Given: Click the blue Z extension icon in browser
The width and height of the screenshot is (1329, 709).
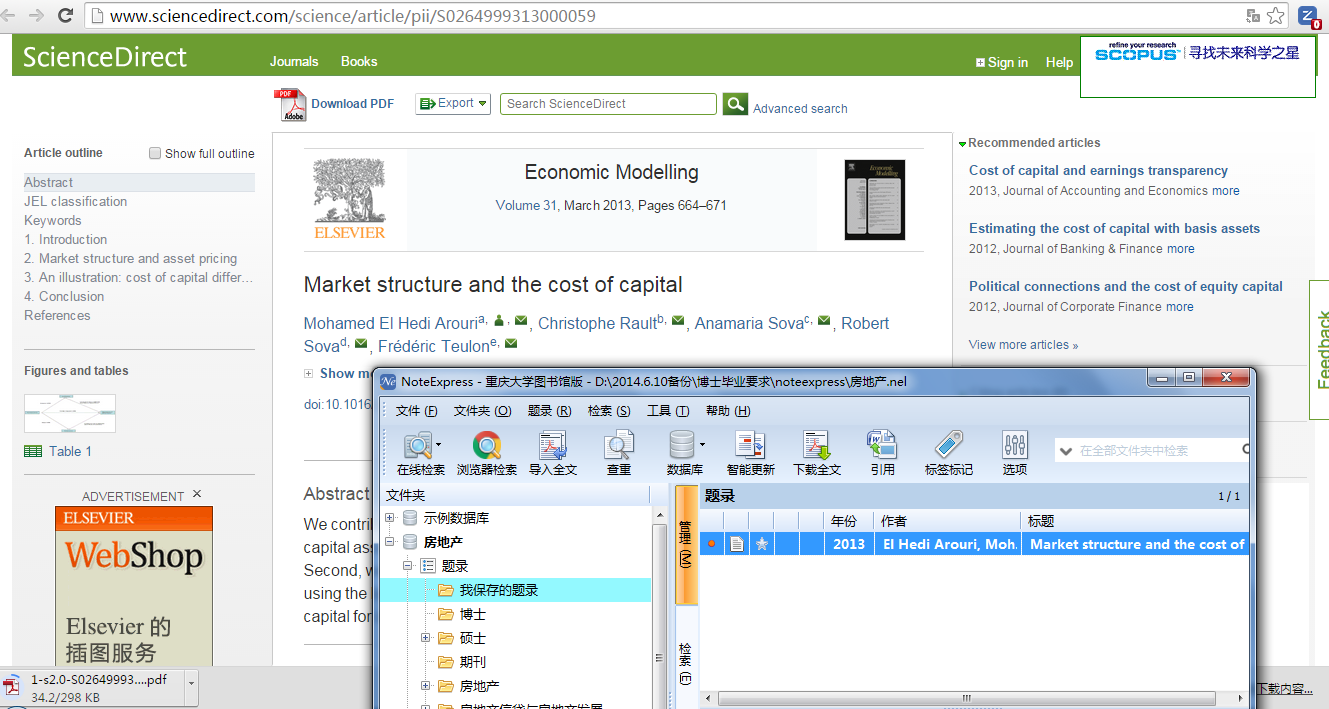Looking at the screenshot, I should [1308, 16].
